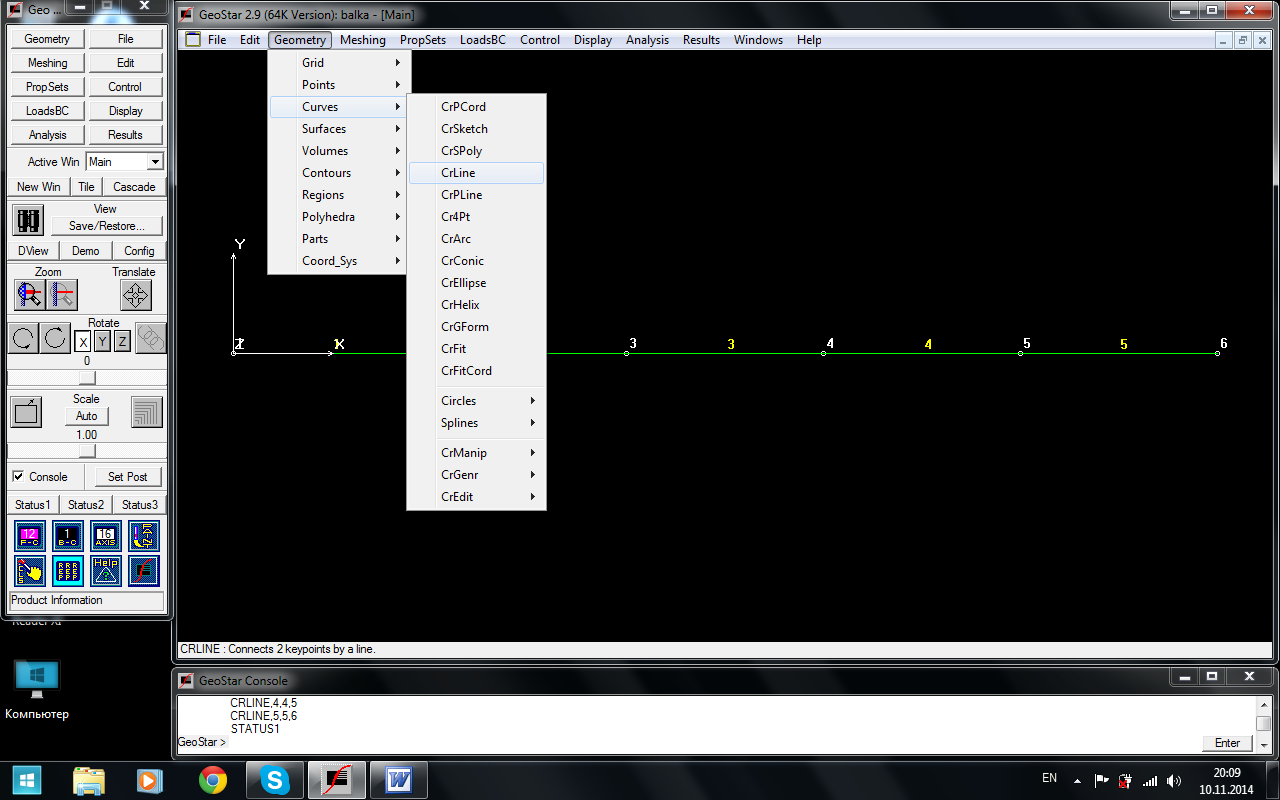Activate the Zoom In magnifier icon
The image size is (1280, 800).
29,294
